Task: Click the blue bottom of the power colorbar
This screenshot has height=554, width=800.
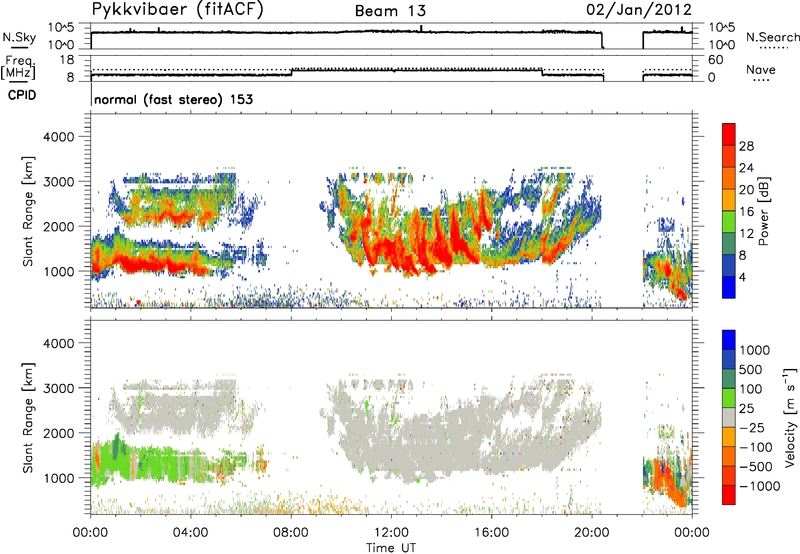Action: tap(729, 287)
